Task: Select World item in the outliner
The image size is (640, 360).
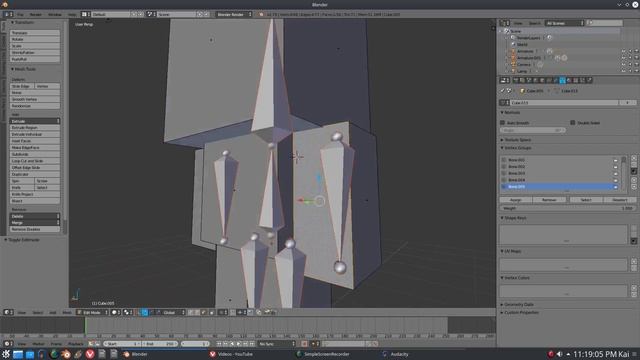Action: coord(522,44)
